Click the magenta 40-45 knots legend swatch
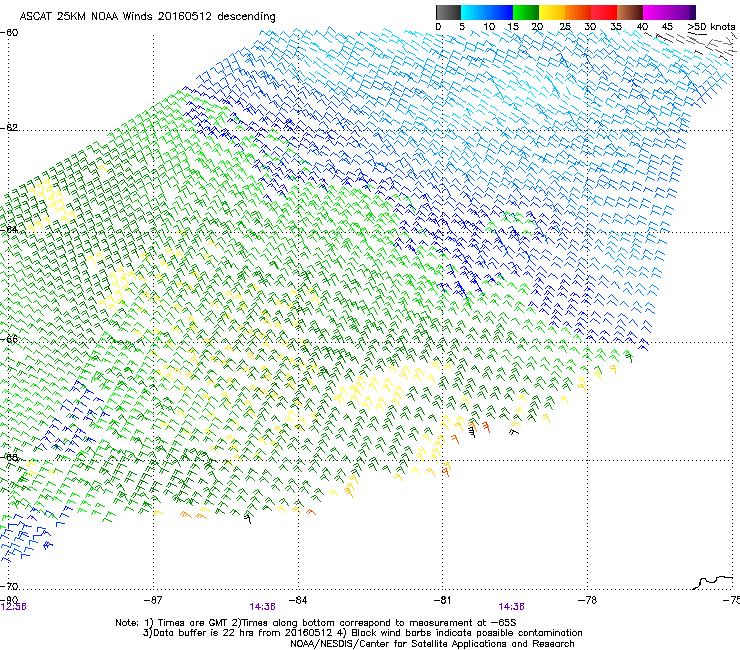 pyautogui.click(x=656, y=12)
